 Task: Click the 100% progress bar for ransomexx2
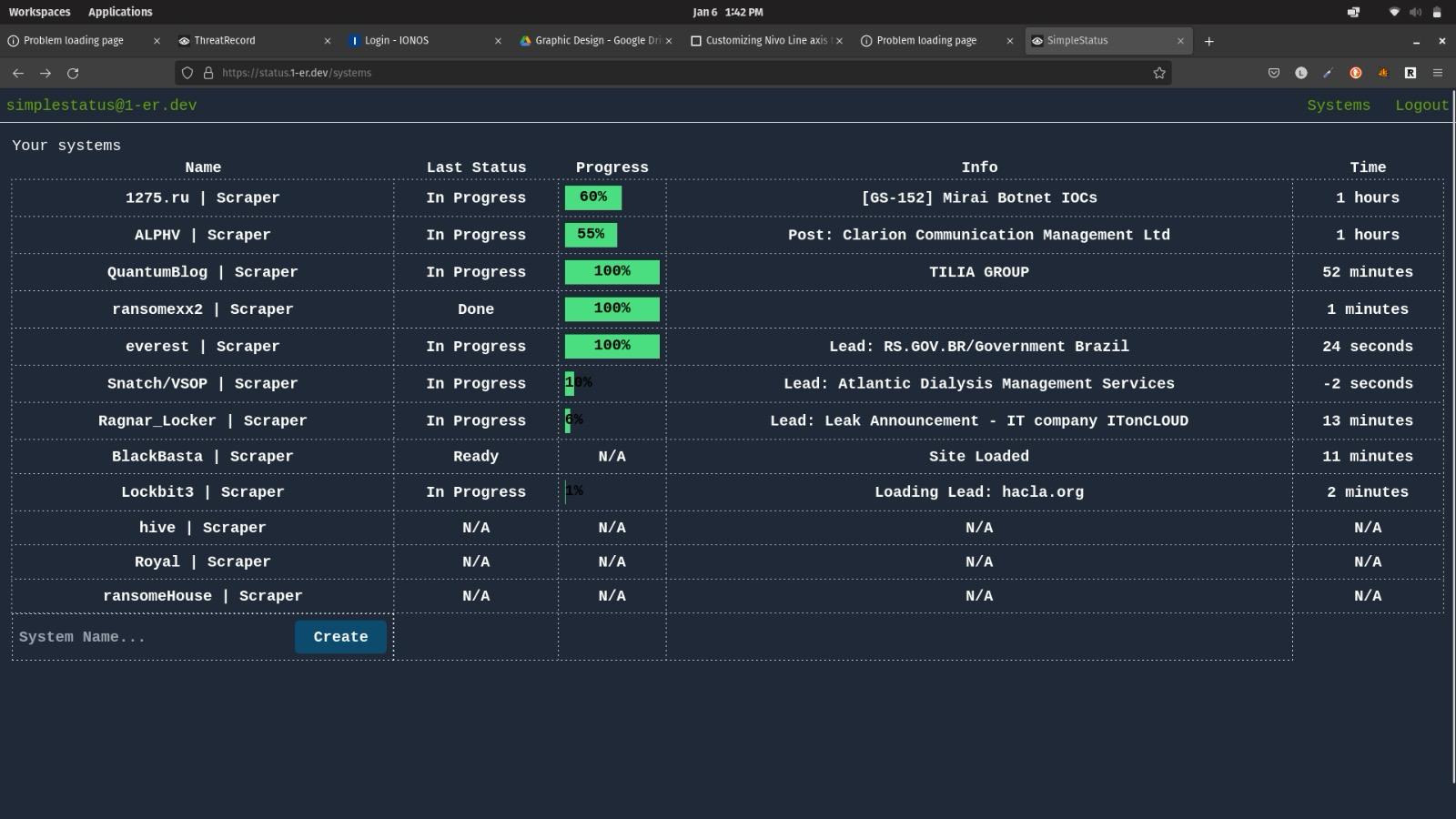tap(612, 309)
